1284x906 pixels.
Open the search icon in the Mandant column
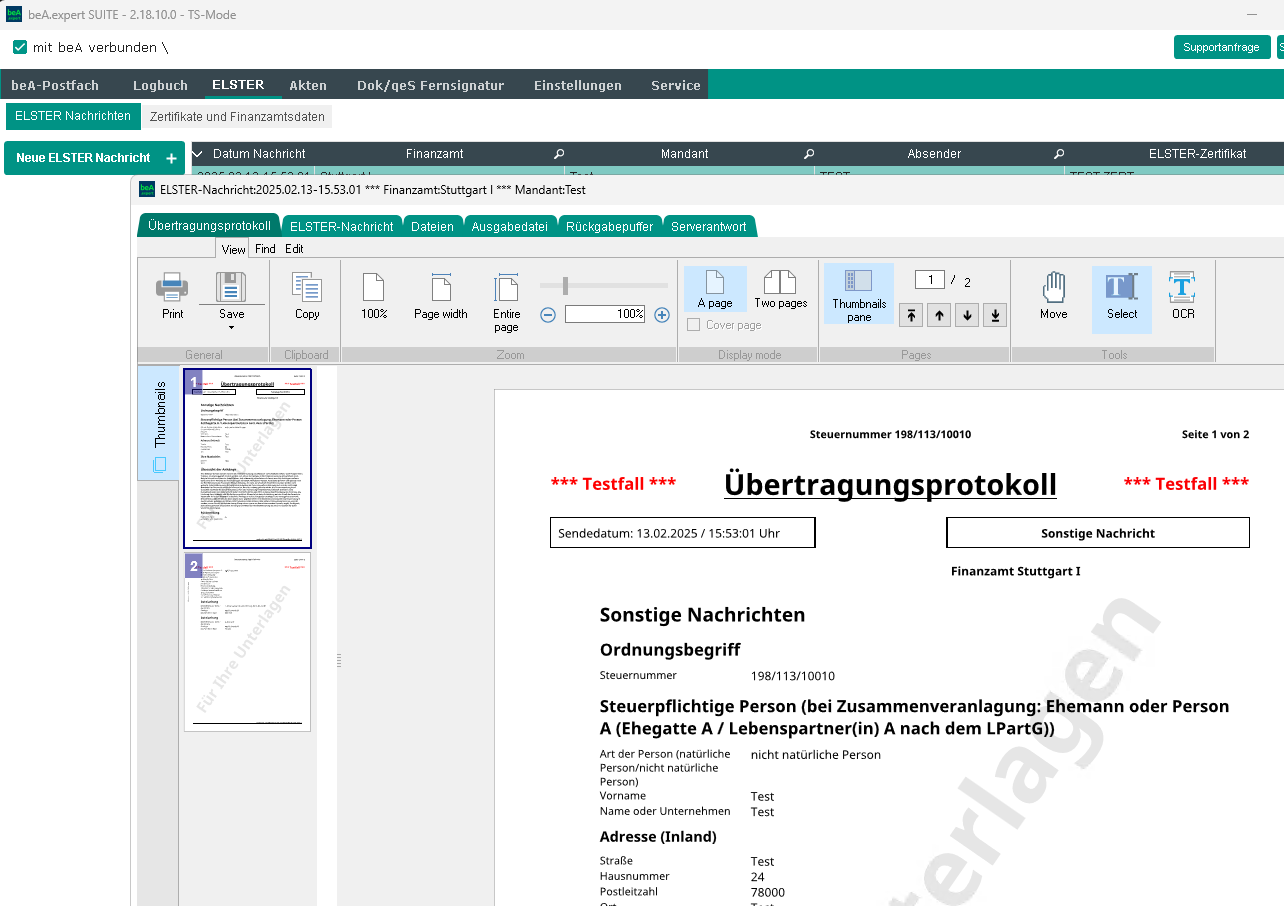pyautogui.click(x=809, y=154)
